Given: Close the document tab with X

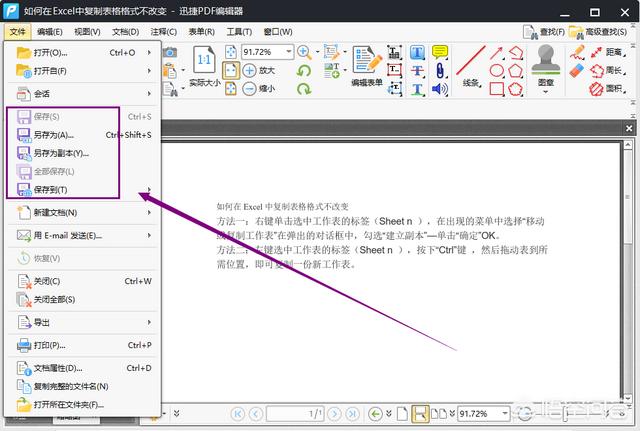Looking at the screenshot, I should [629, 129].
